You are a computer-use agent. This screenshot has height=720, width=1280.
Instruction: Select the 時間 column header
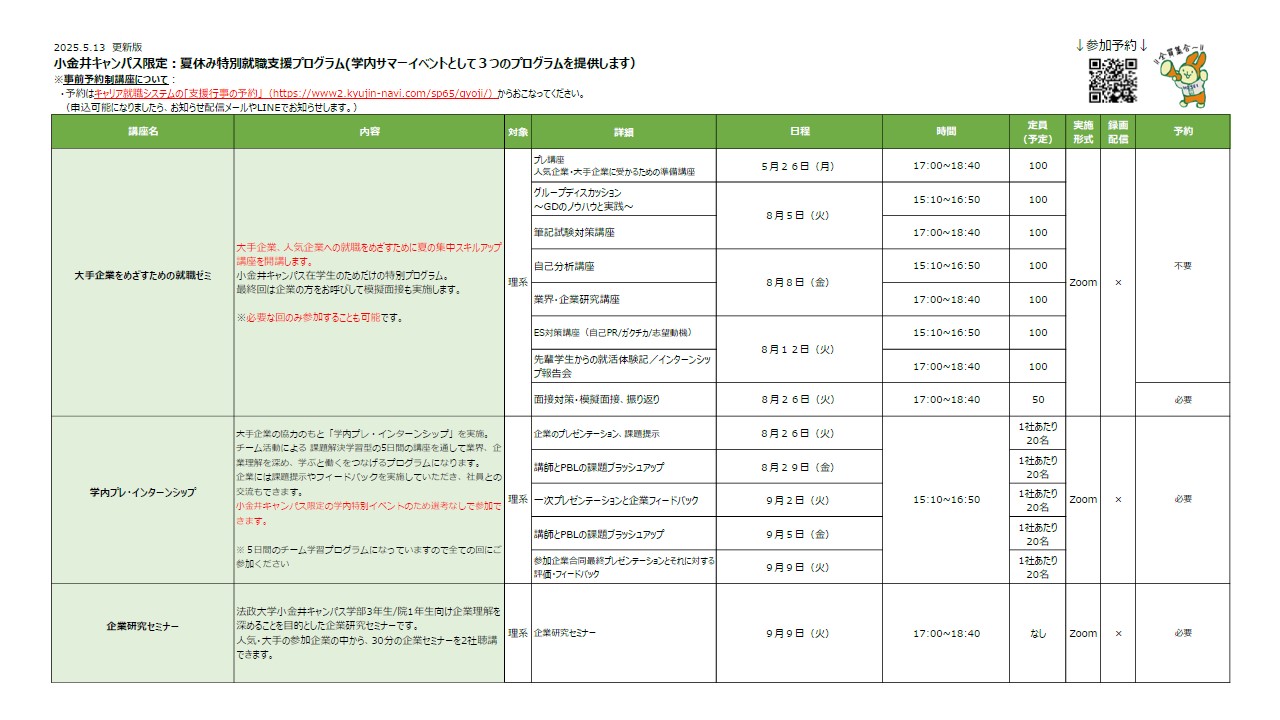tap(946, 132)
